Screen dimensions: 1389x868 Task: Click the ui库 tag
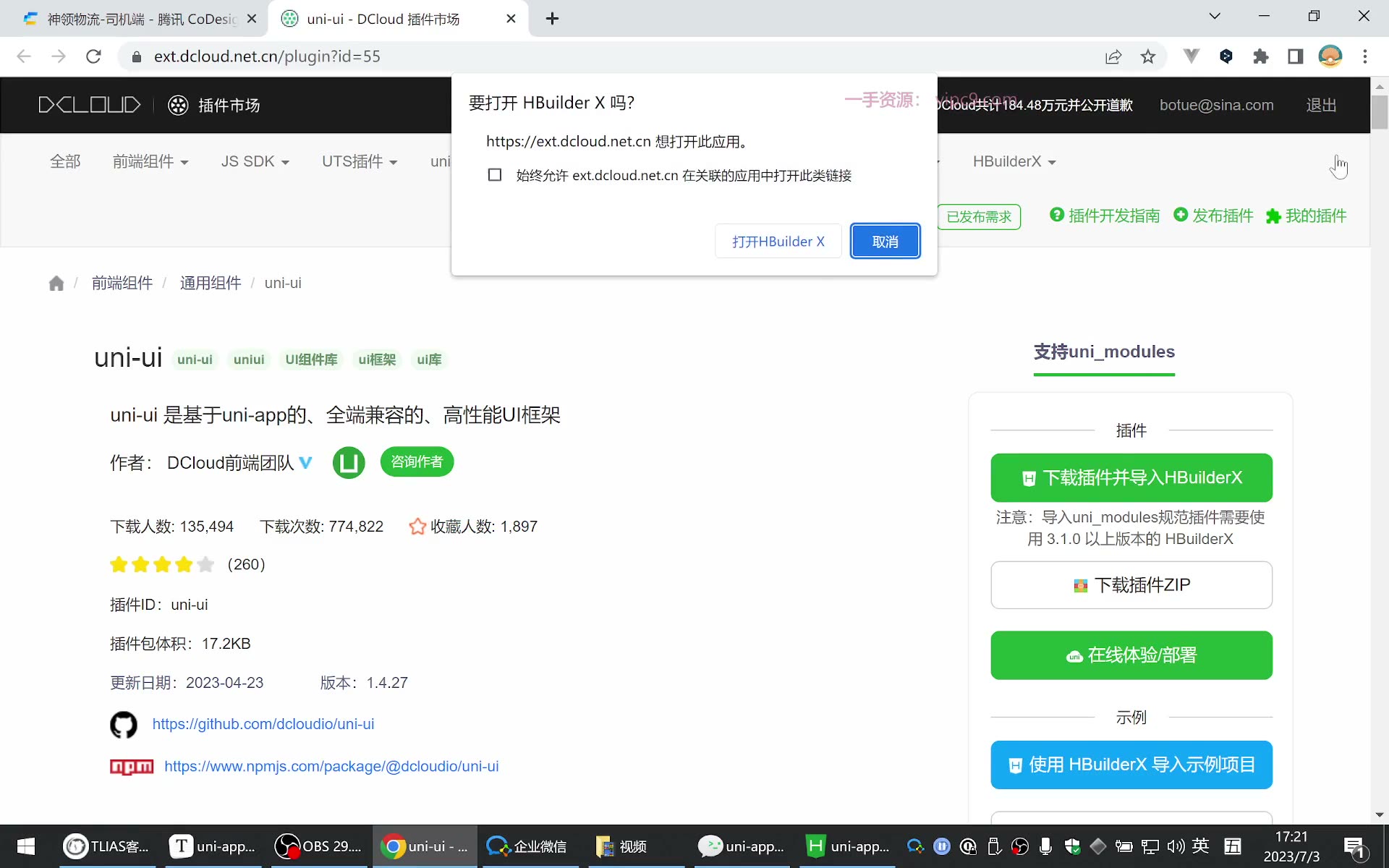429,359
